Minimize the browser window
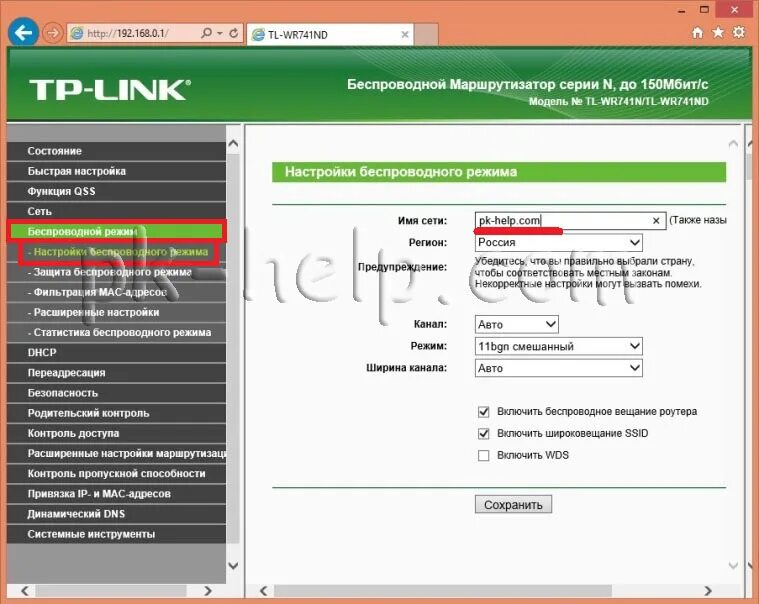Viewport: 759px width, 604px height. [x=683, y=10]
